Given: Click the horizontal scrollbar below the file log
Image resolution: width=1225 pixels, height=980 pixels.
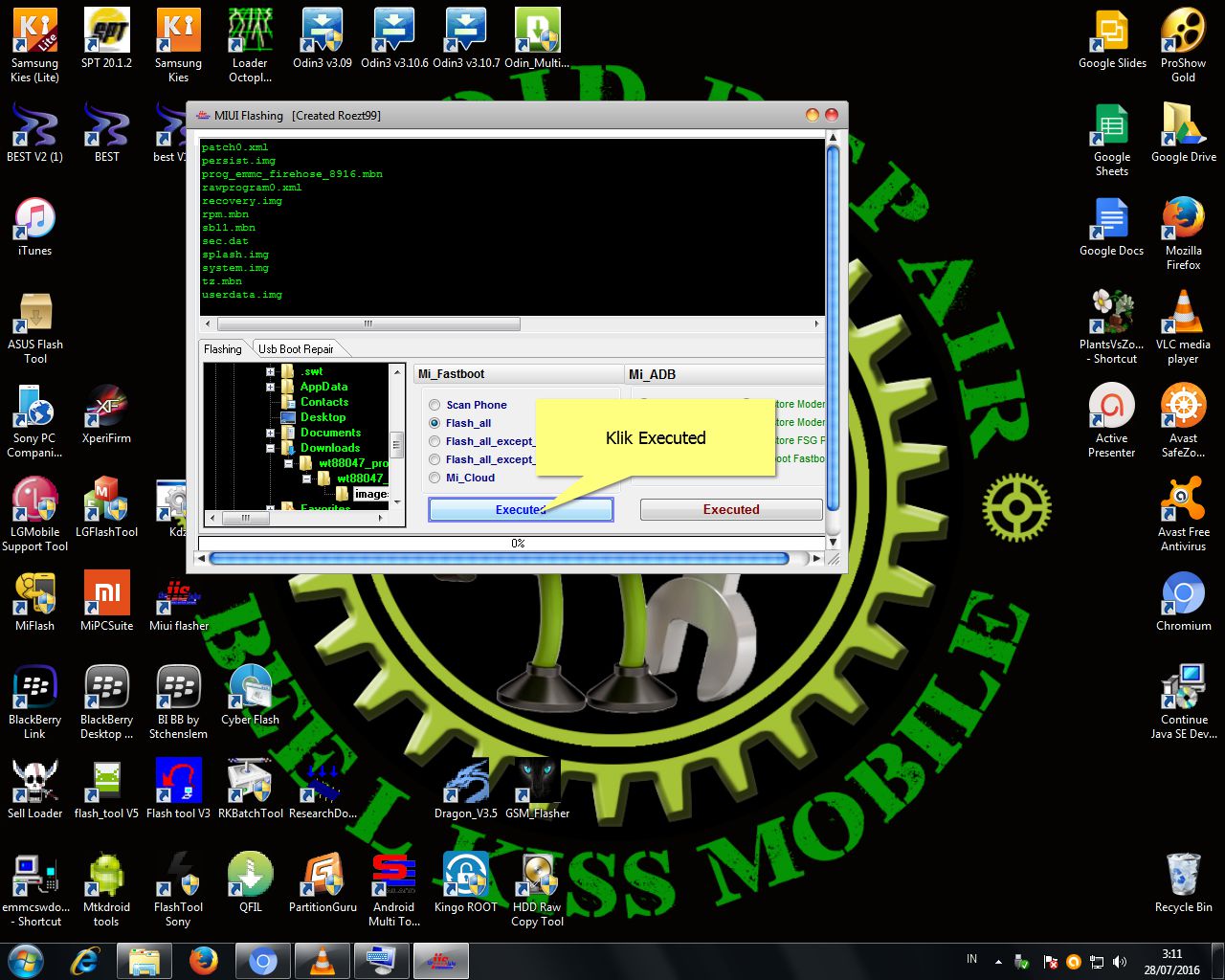Looking at the screenshot, I should (367, 323).
